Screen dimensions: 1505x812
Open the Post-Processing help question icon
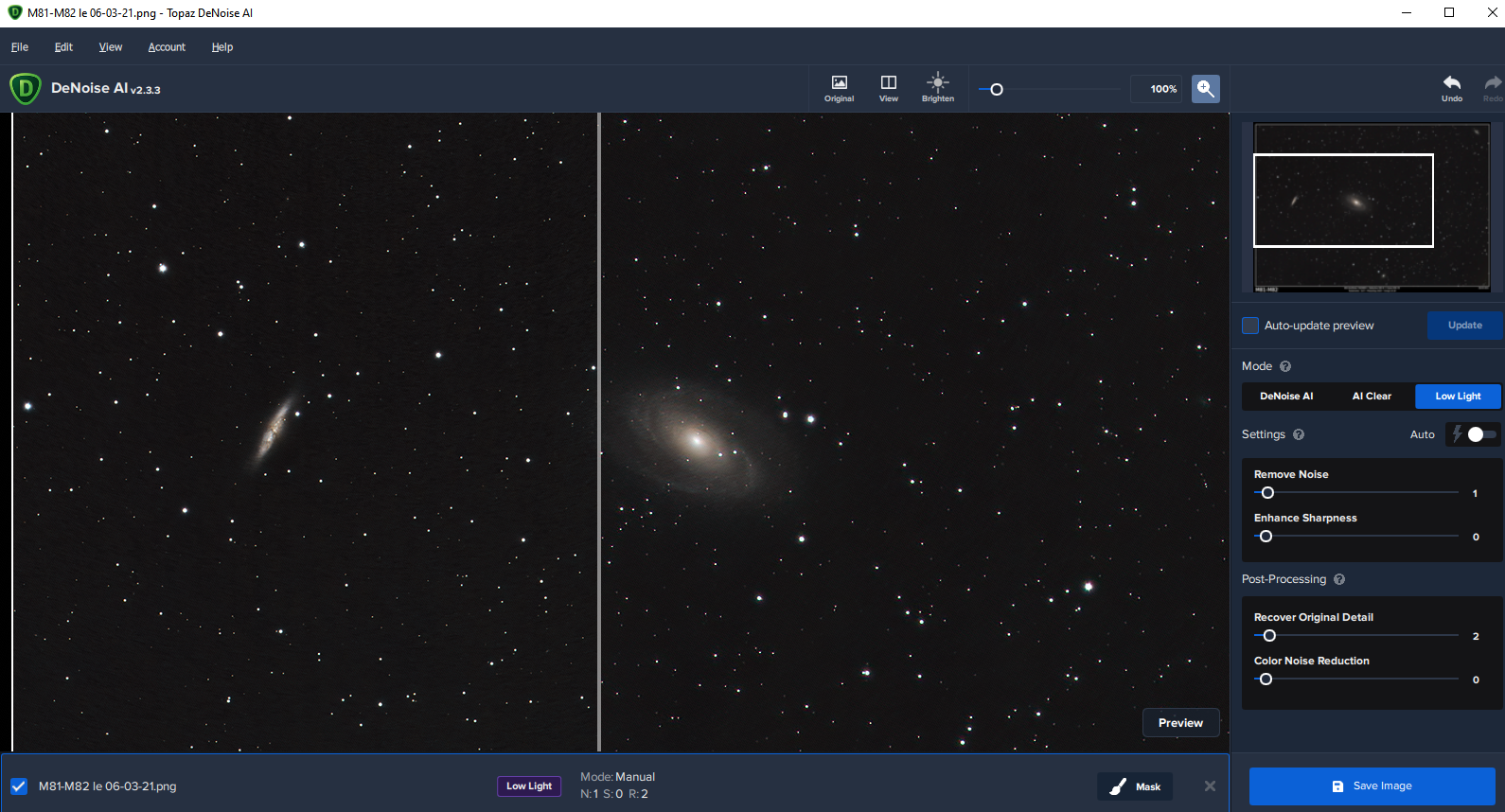1339,579
